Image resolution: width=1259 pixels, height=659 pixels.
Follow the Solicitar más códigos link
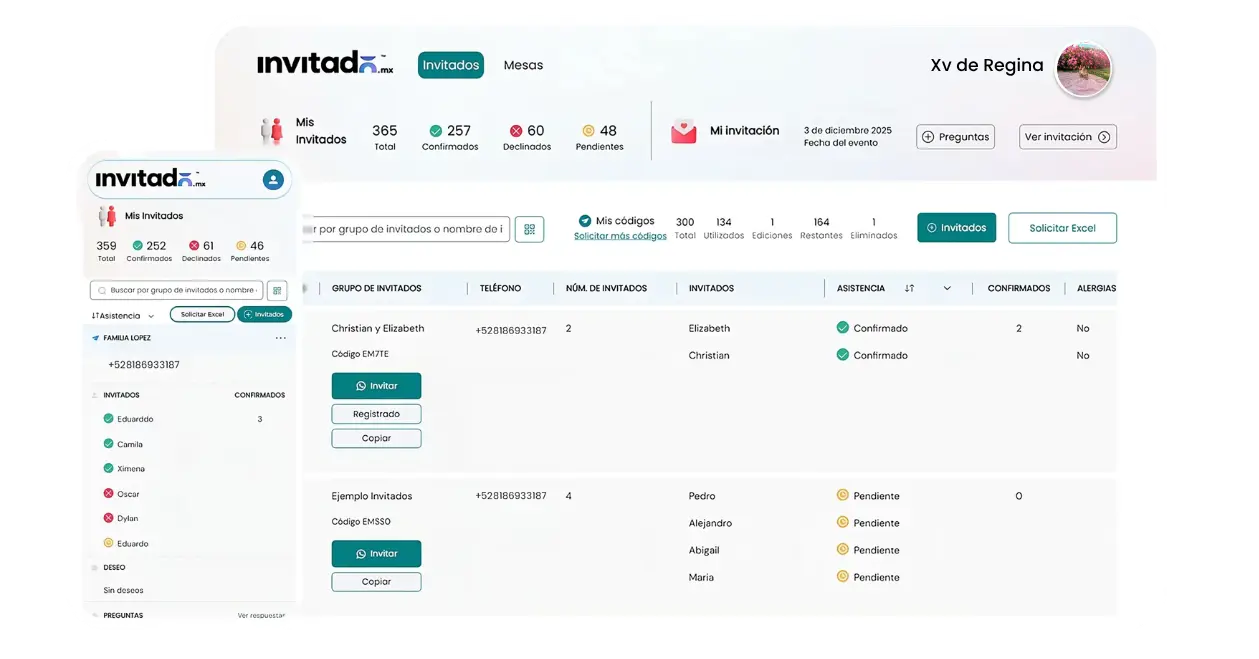620,236
